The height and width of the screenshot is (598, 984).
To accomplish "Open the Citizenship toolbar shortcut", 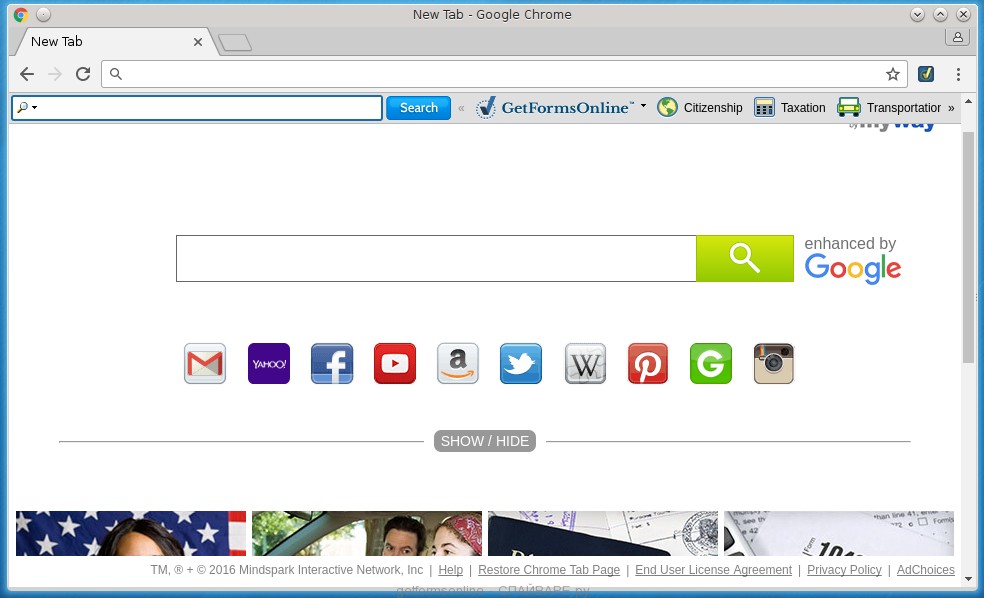I will (x=700, y=107).
